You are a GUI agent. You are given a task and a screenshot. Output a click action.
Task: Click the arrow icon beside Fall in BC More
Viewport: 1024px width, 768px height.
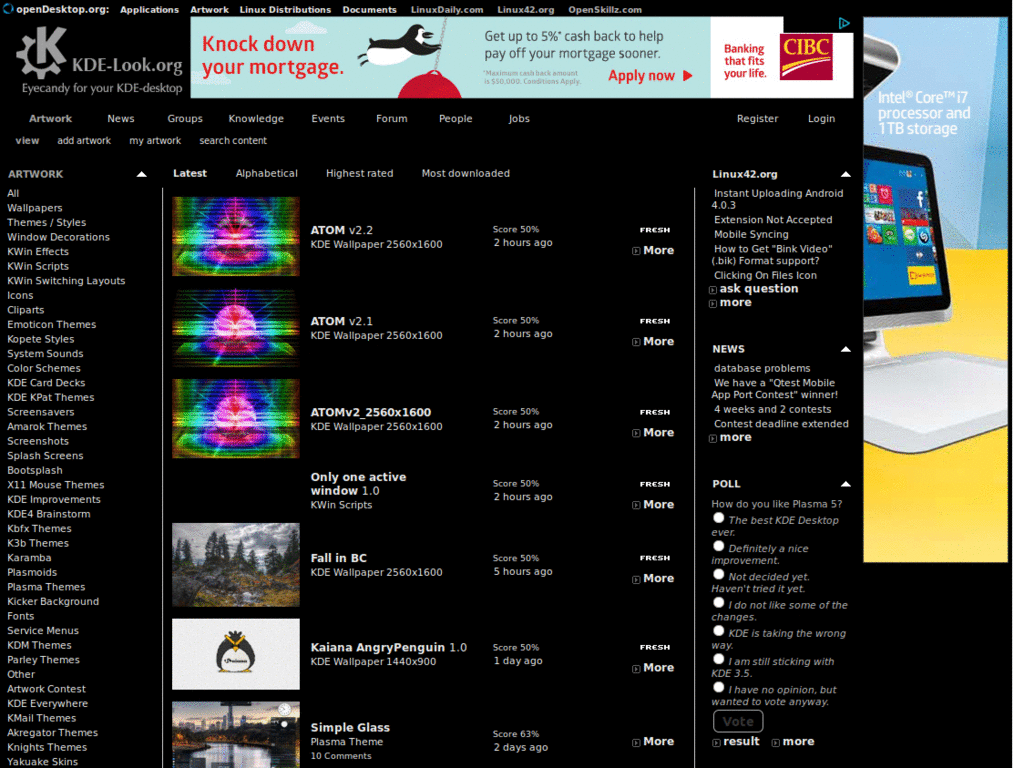coord(636,579)
